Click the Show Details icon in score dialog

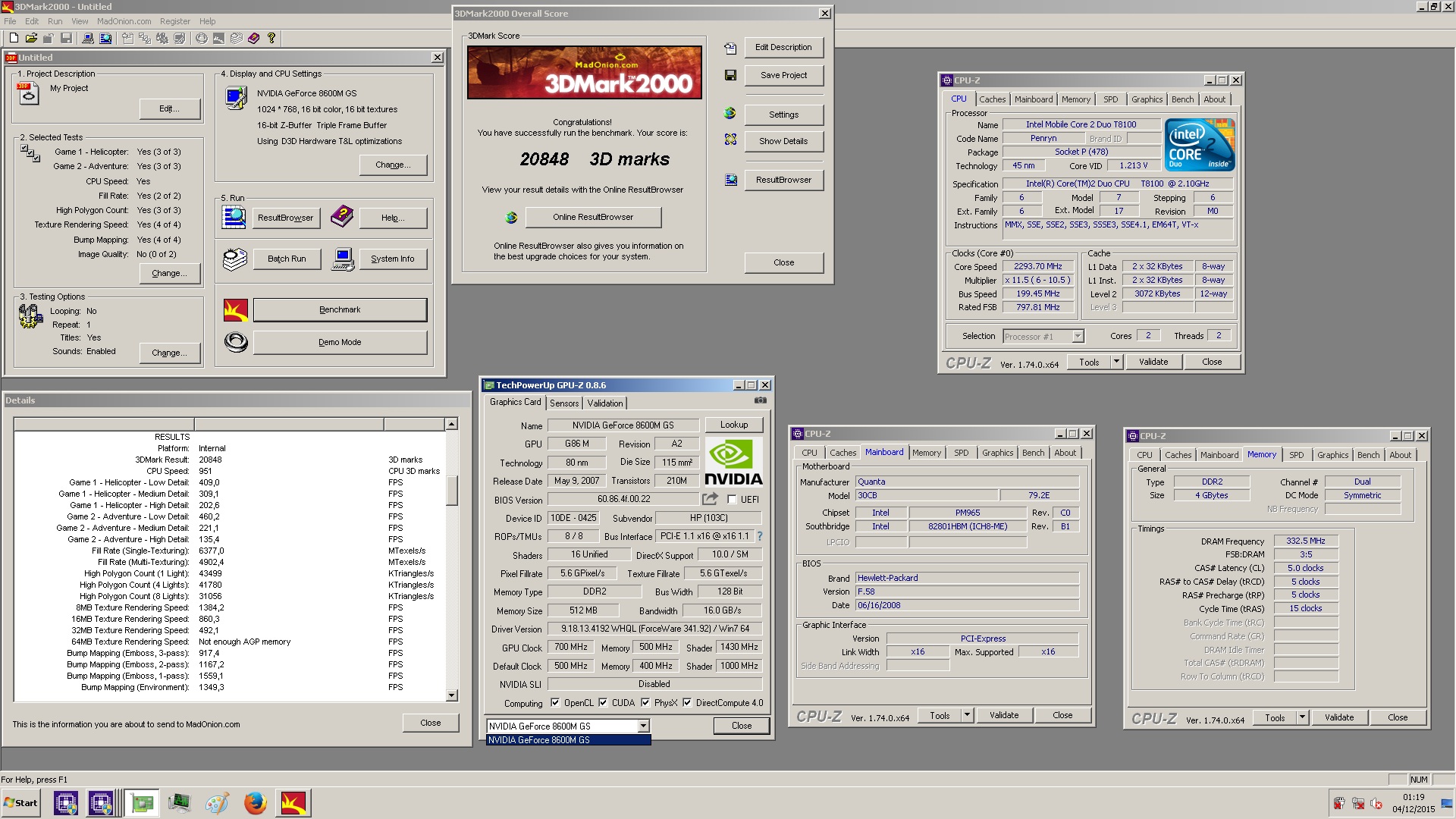click(730, 140)
